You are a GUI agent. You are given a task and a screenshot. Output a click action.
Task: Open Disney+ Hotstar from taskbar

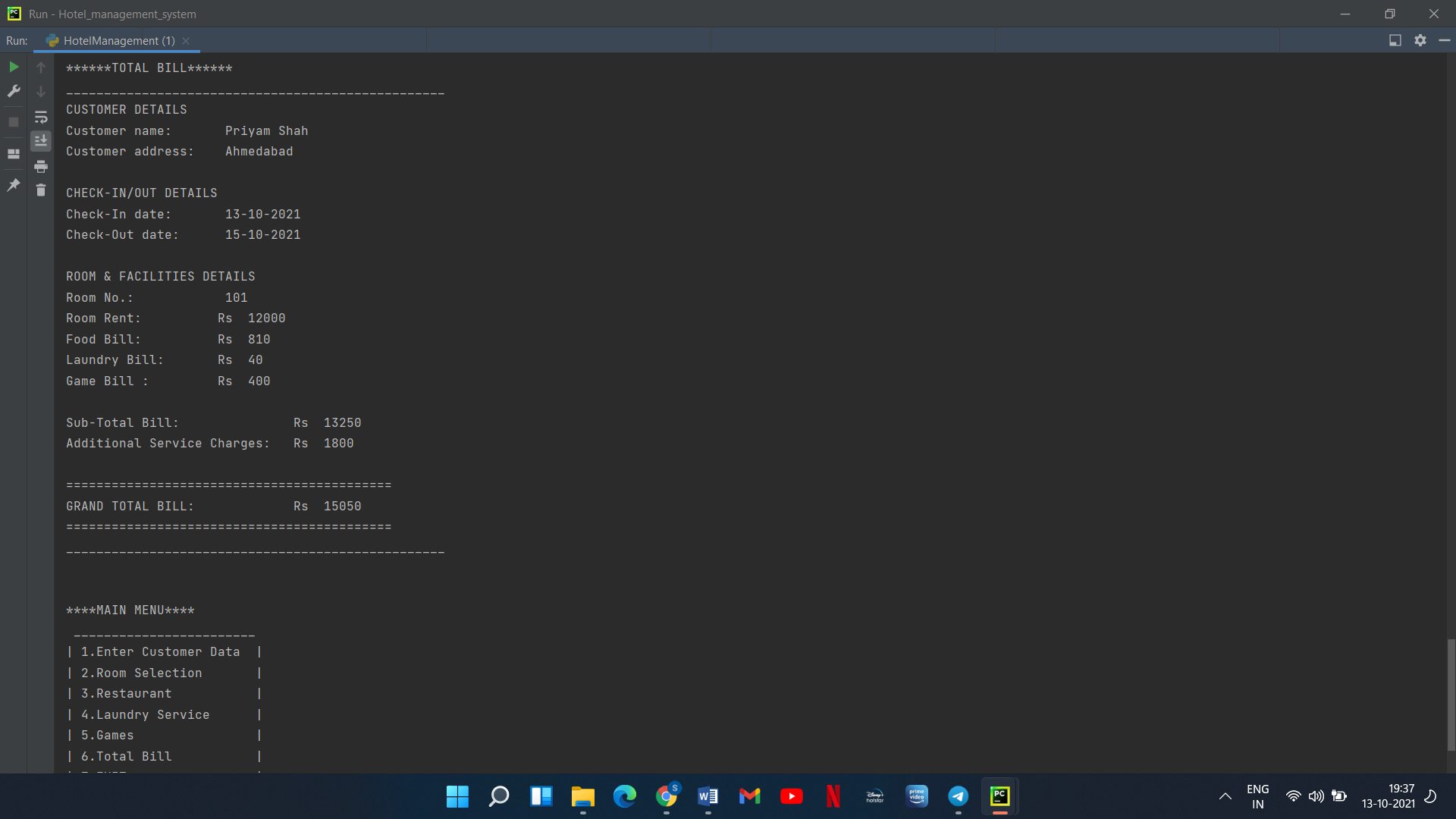point(875,796)
